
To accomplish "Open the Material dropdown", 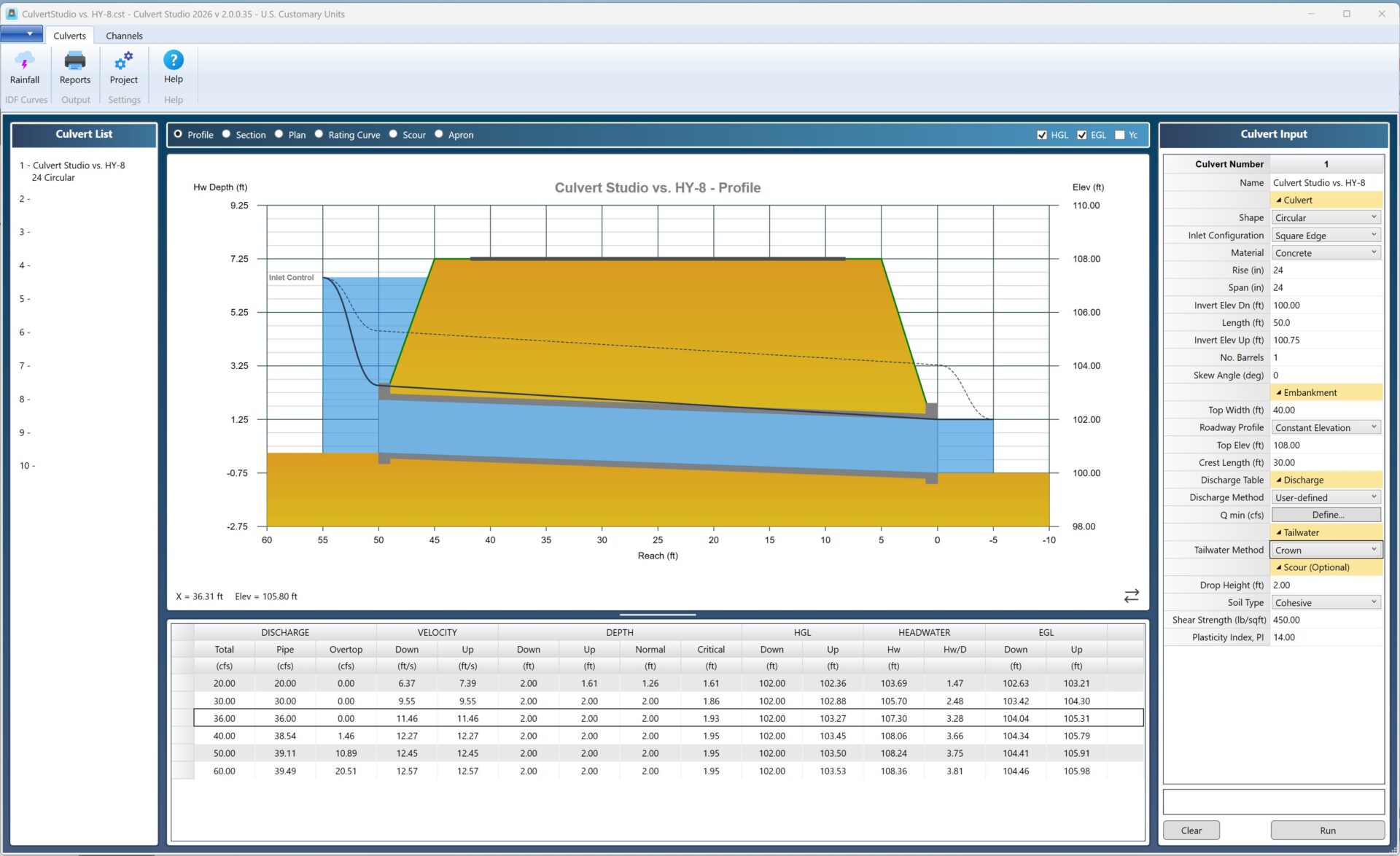I will pyautogui.click(x=1326, y=252).
